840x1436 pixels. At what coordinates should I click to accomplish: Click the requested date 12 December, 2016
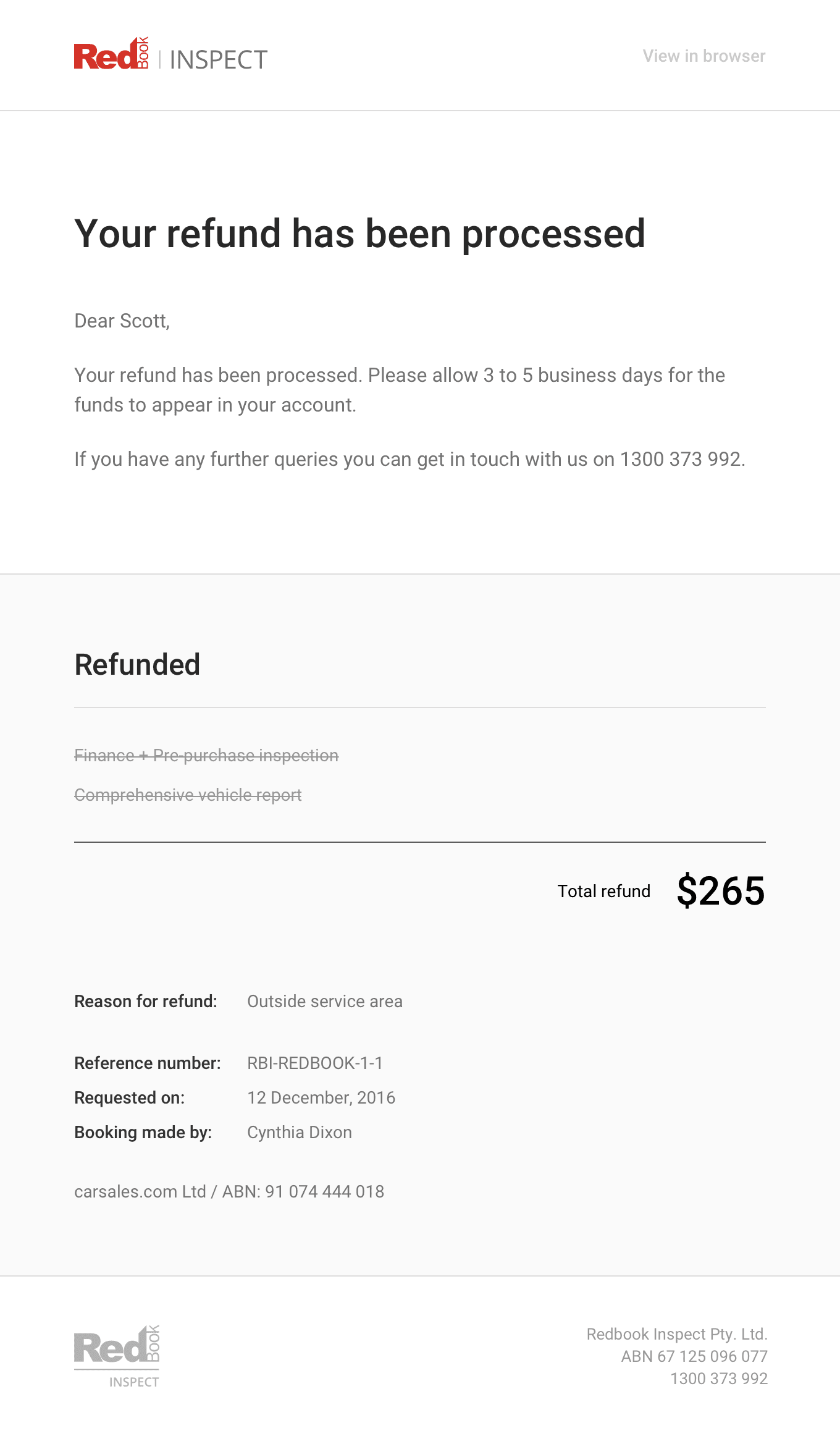pyautogui.click(x=321, y=1097)
